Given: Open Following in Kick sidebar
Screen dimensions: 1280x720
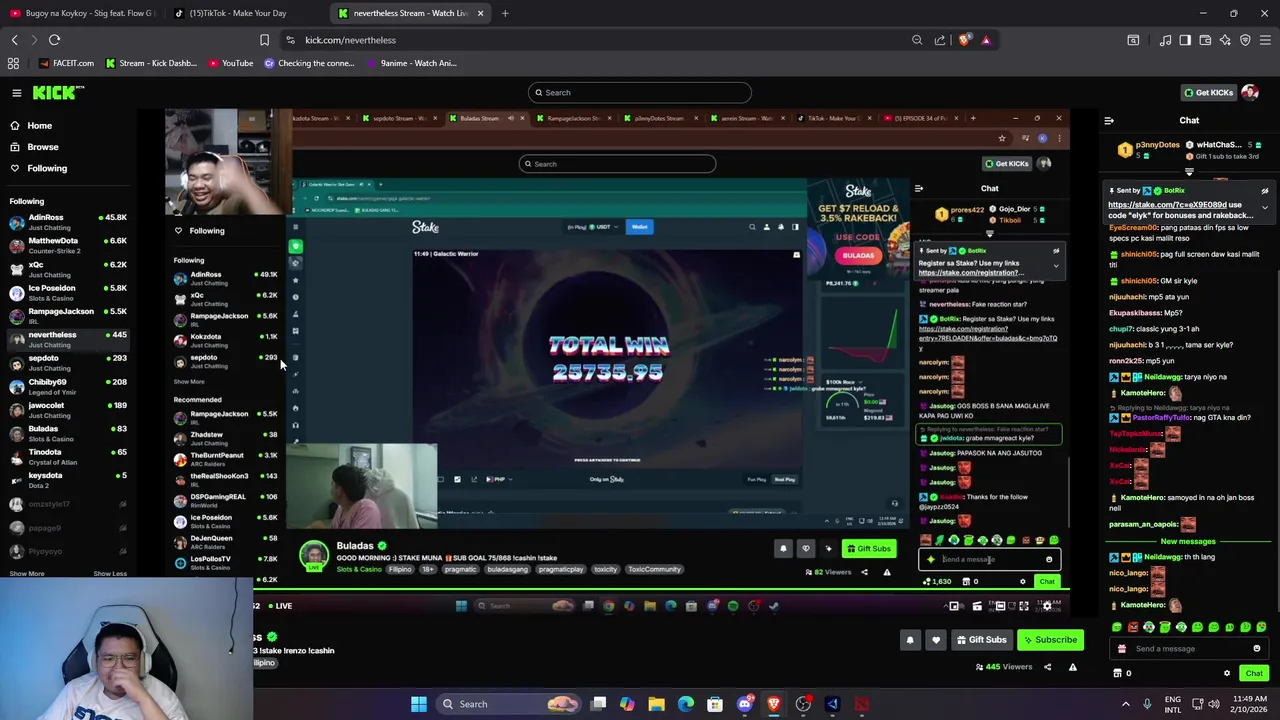Looking at the screenshot, I should tap(38, 168).
